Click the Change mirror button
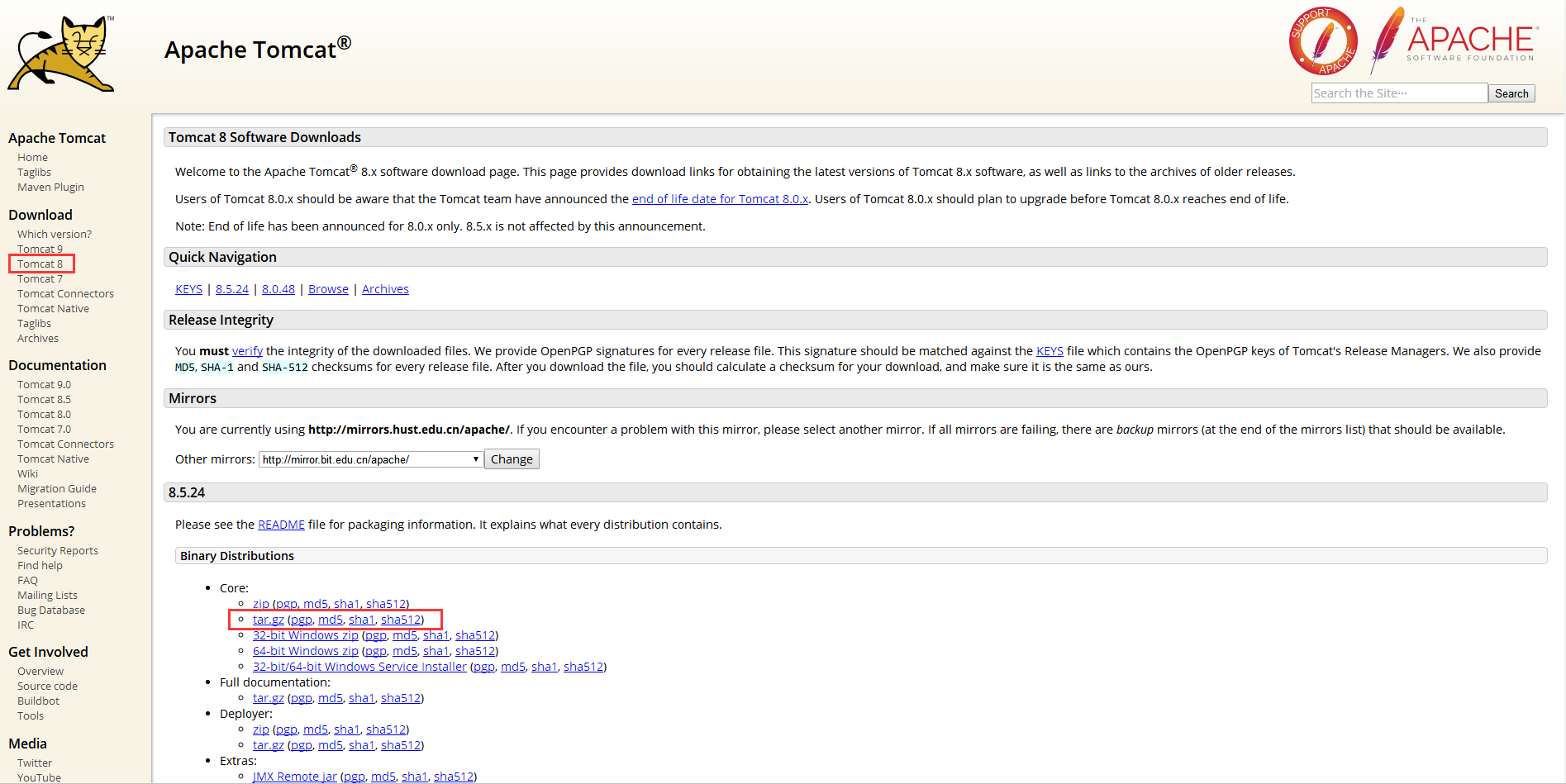 [512, 459]
